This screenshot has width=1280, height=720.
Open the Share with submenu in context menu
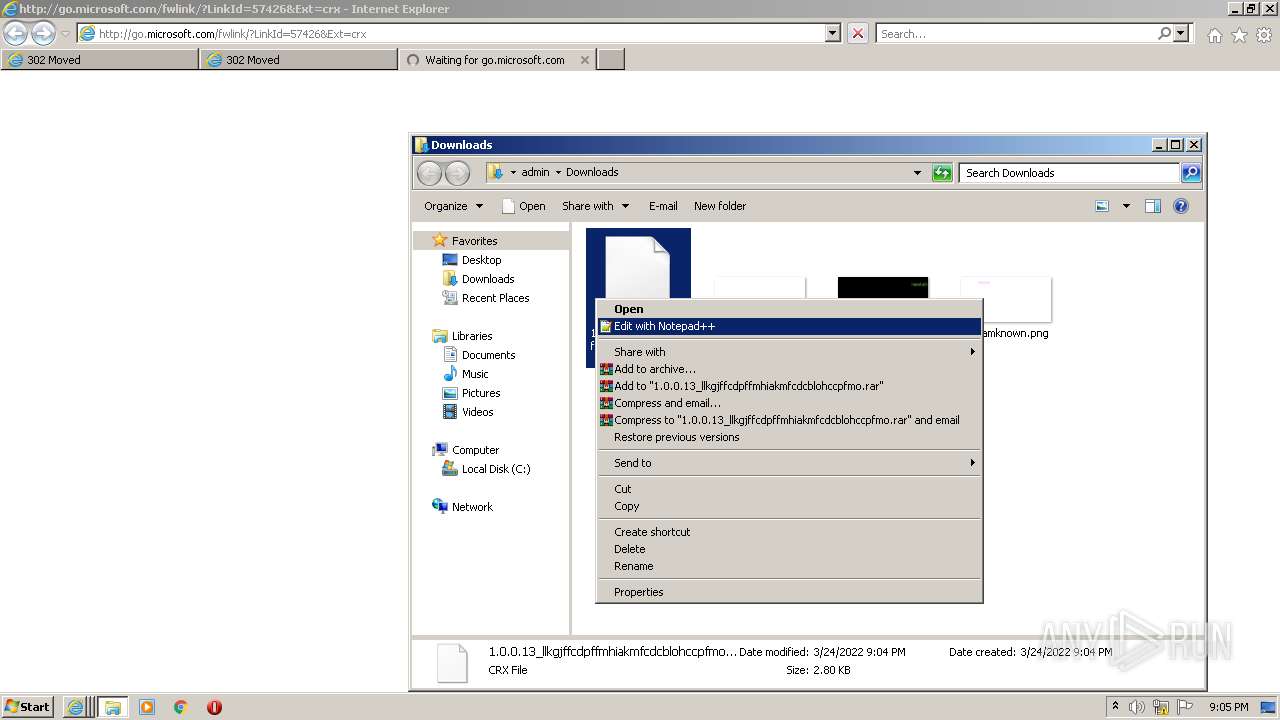click(789, 352)
